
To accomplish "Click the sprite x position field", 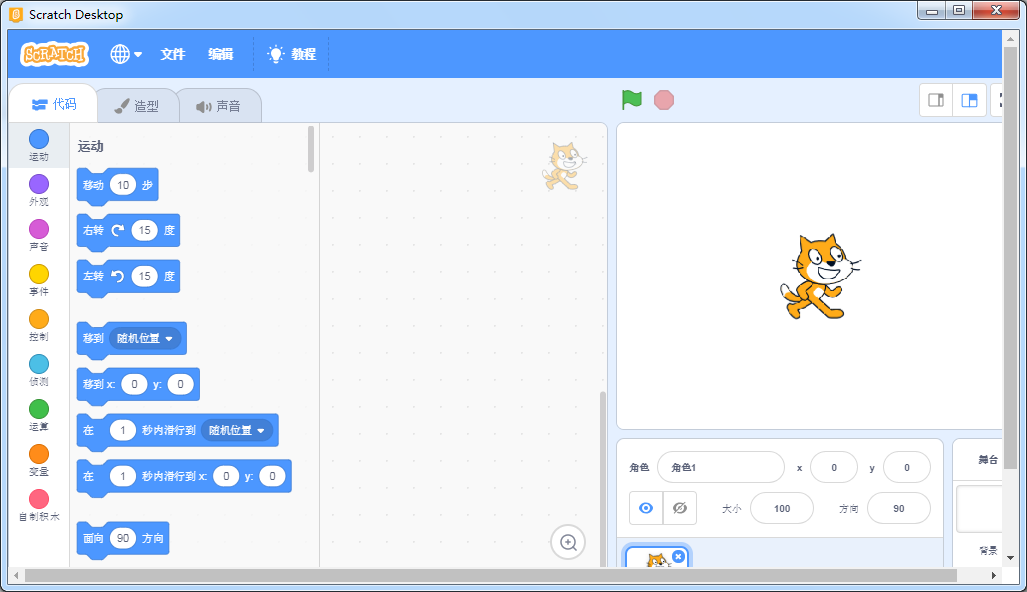I will point(834,468).
